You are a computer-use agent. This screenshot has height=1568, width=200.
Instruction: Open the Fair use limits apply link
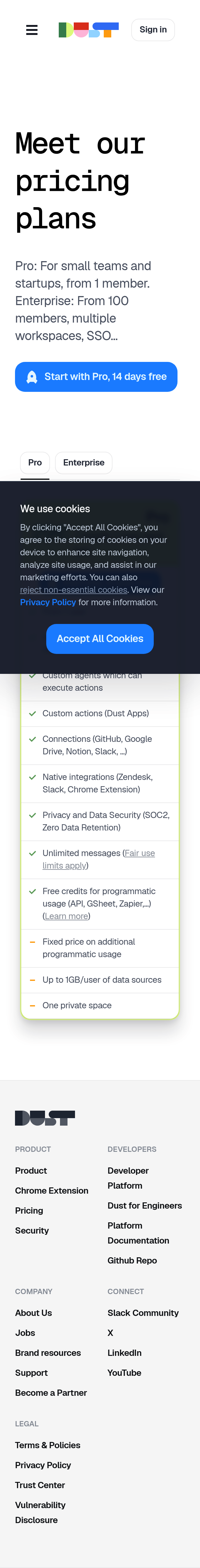(99, 859)
